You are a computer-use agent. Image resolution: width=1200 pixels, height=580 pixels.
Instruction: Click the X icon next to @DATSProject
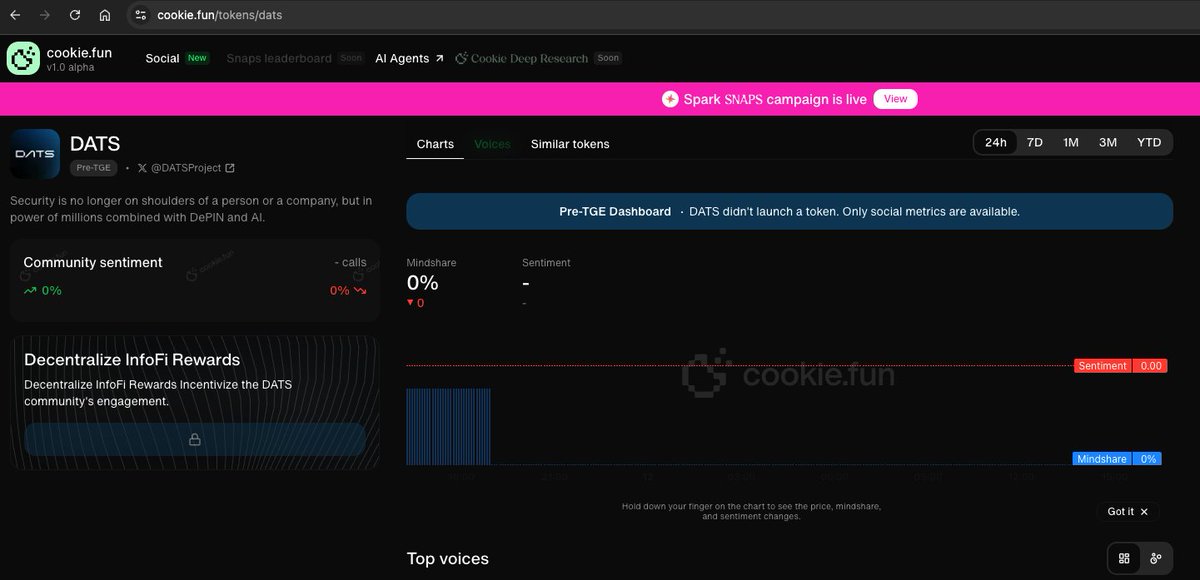point(142,168)
